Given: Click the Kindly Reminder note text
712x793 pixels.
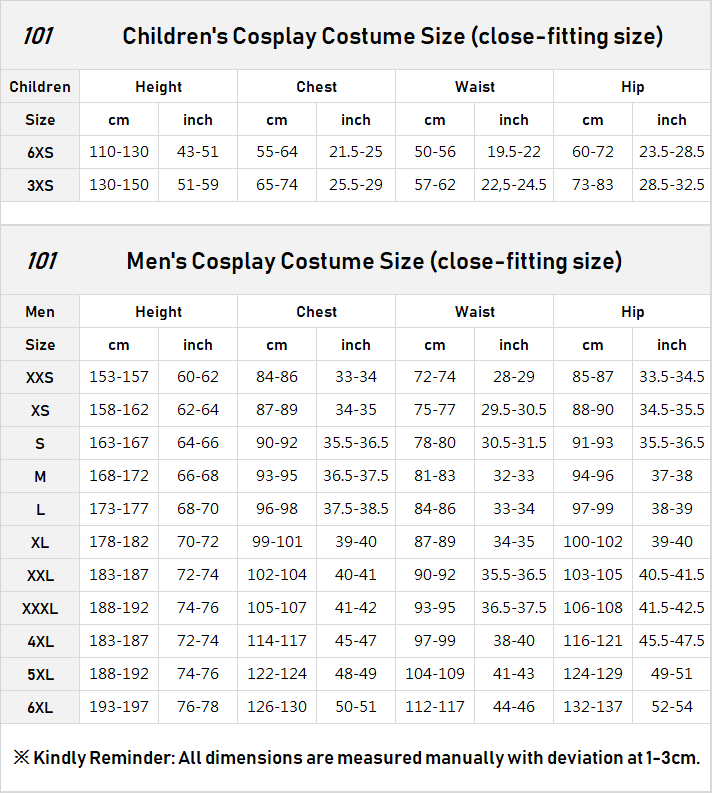Looking at the screenshot, I should [x=356, y=757].
